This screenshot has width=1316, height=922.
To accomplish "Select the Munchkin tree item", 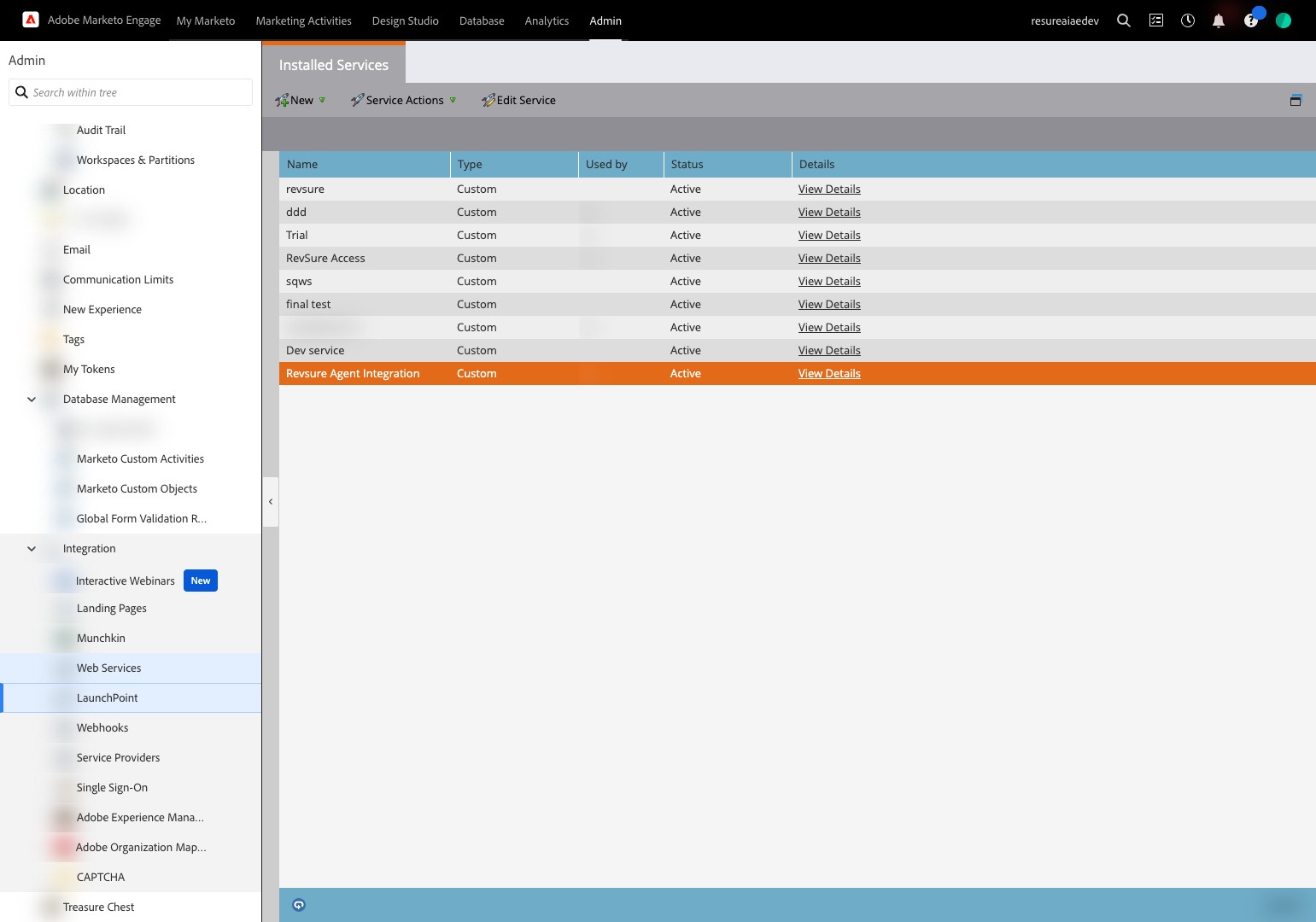I will point(101,638).
